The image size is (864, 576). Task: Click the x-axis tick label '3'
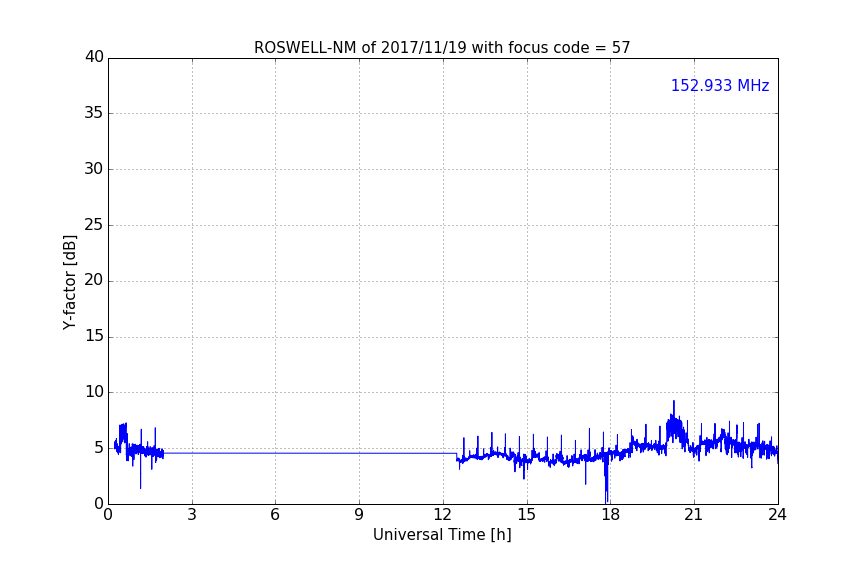[192, 515]
